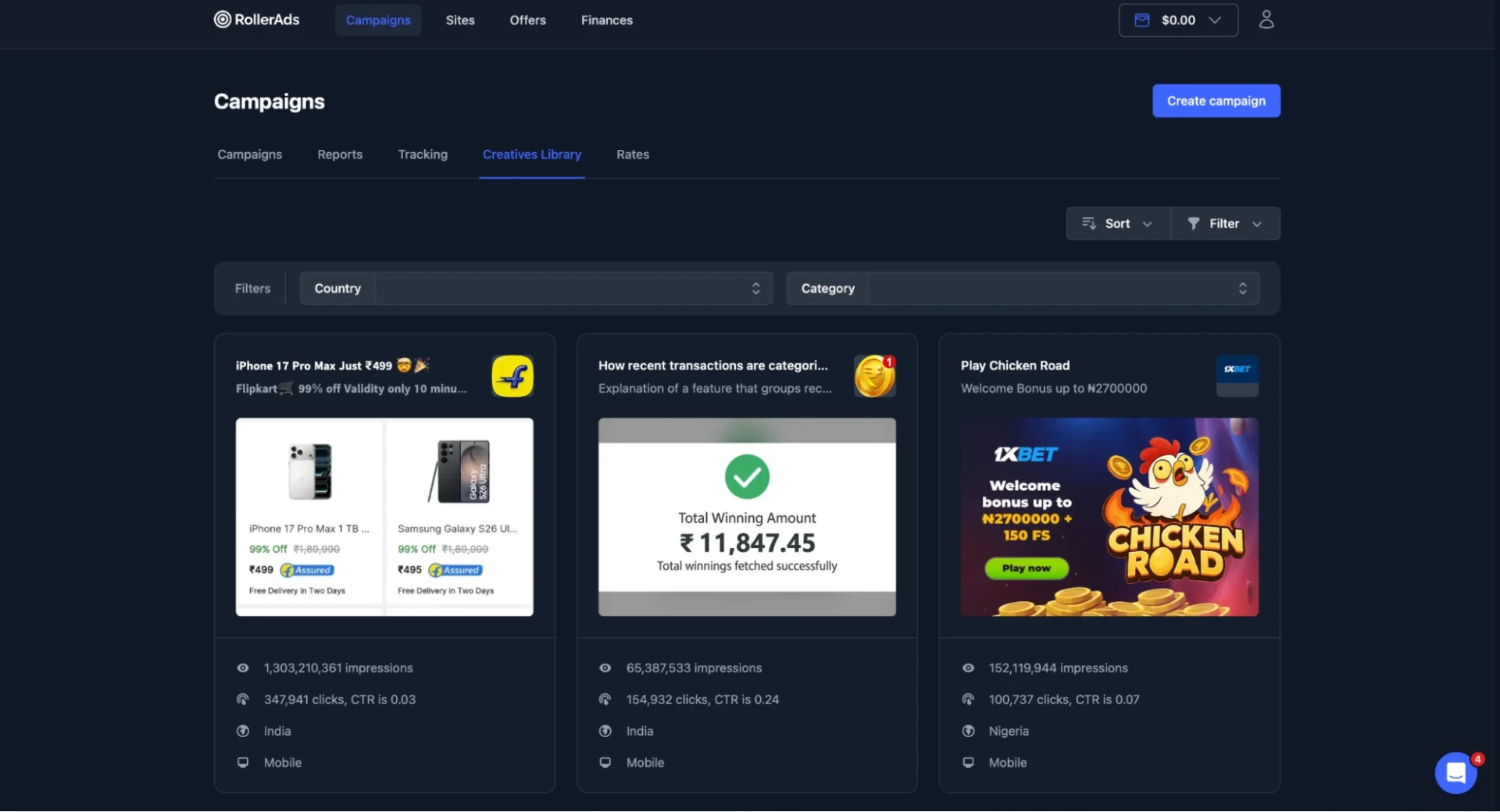Switch to the Reports tab
This screenshot has height=812, width=1500.
[x=340, y=155]
